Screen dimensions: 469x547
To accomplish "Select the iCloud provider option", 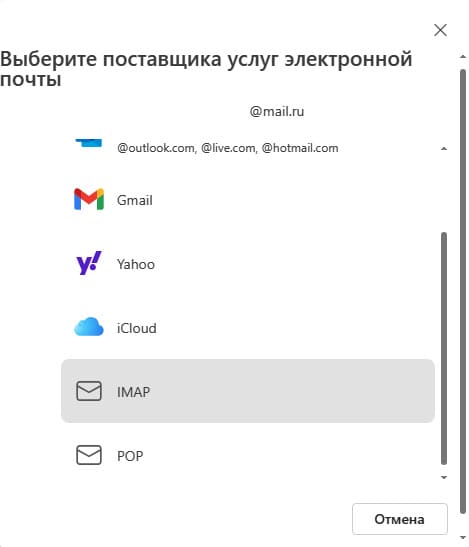I will pos(248,328).
